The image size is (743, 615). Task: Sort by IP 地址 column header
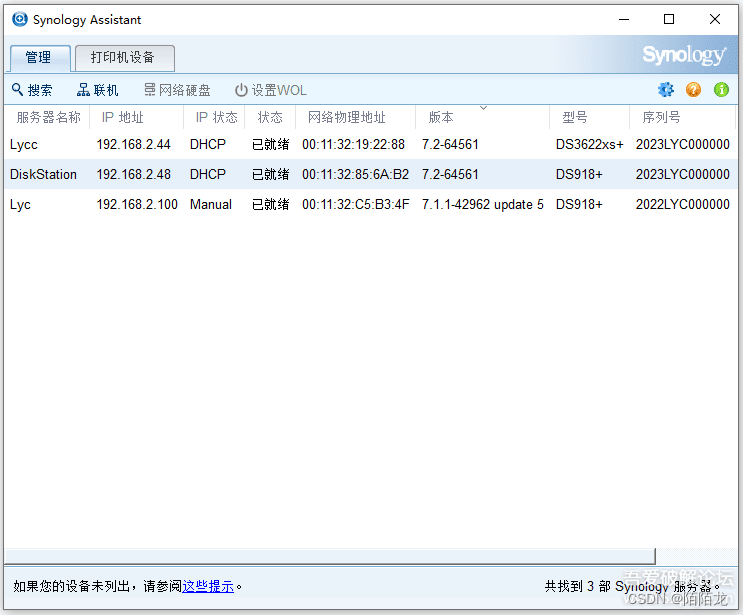pyautogui.click(x=136, y=117)
